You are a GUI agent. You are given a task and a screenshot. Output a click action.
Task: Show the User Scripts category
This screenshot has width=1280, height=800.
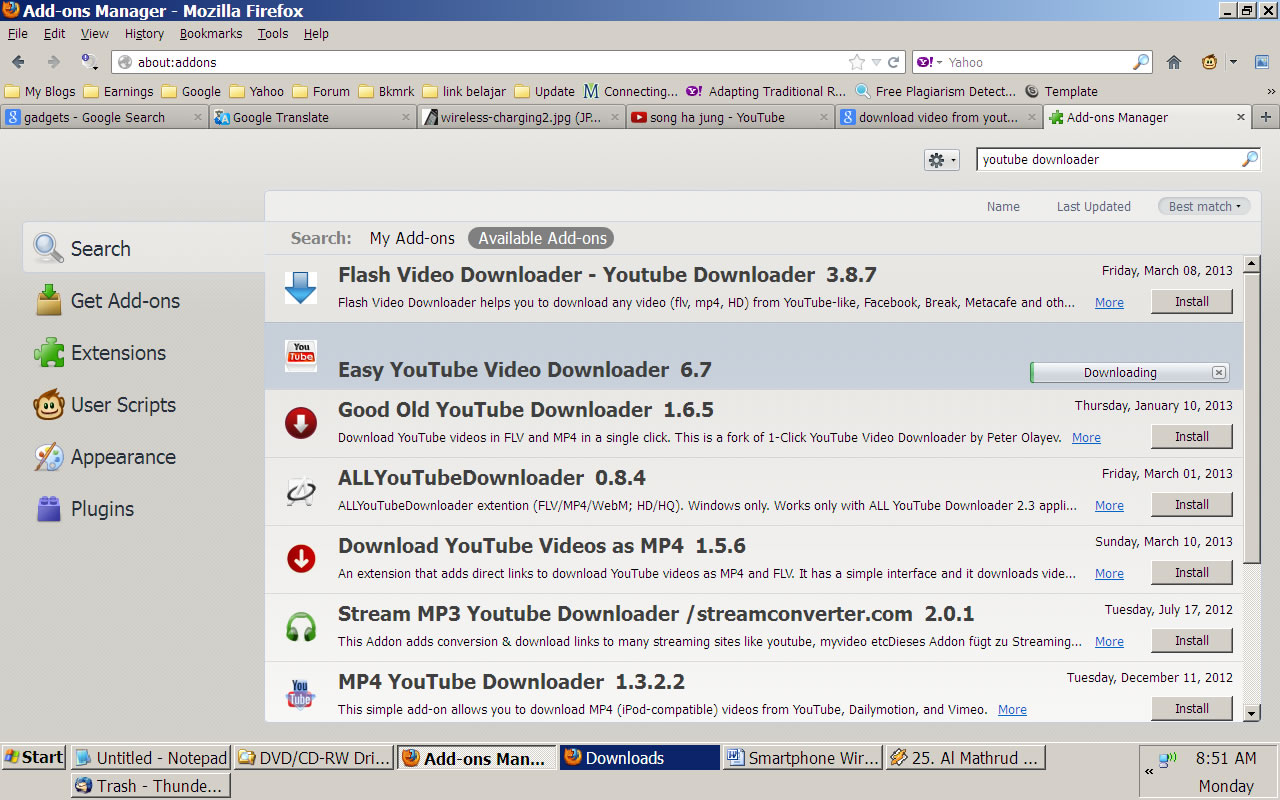(143, 404)
